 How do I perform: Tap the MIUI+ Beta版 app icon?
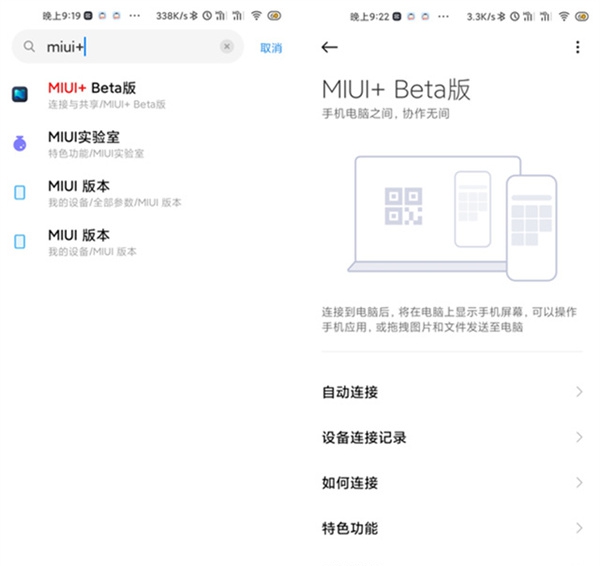(x=20, y=94)
